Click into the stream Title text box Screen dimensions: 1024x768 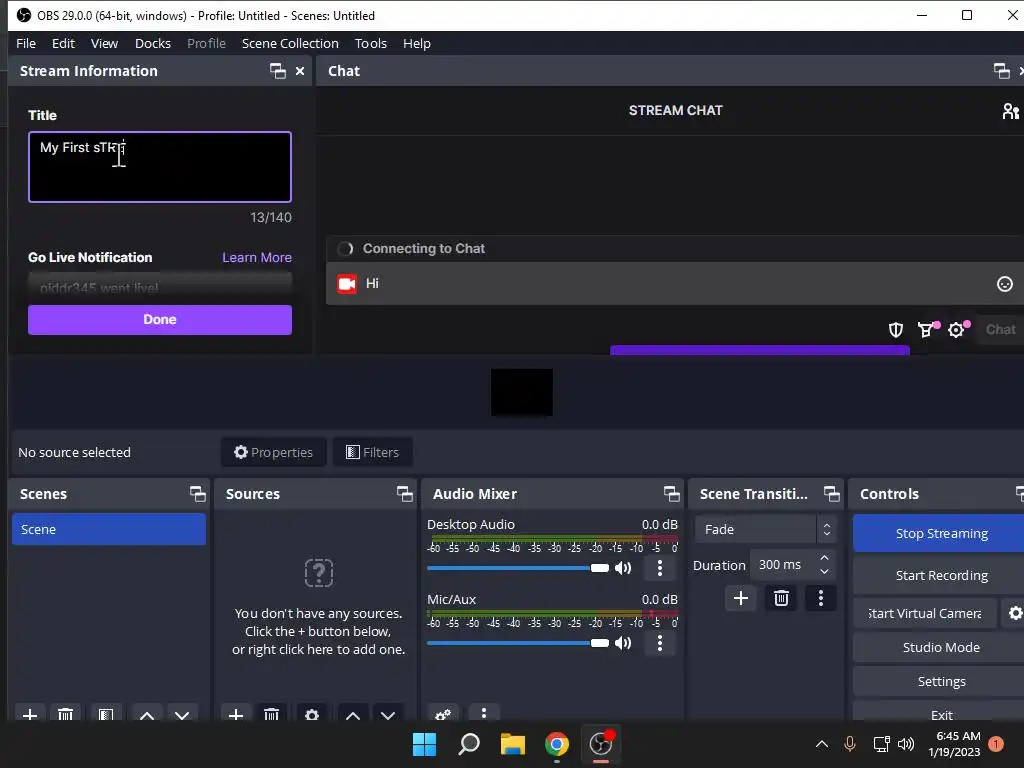point(160,167)
